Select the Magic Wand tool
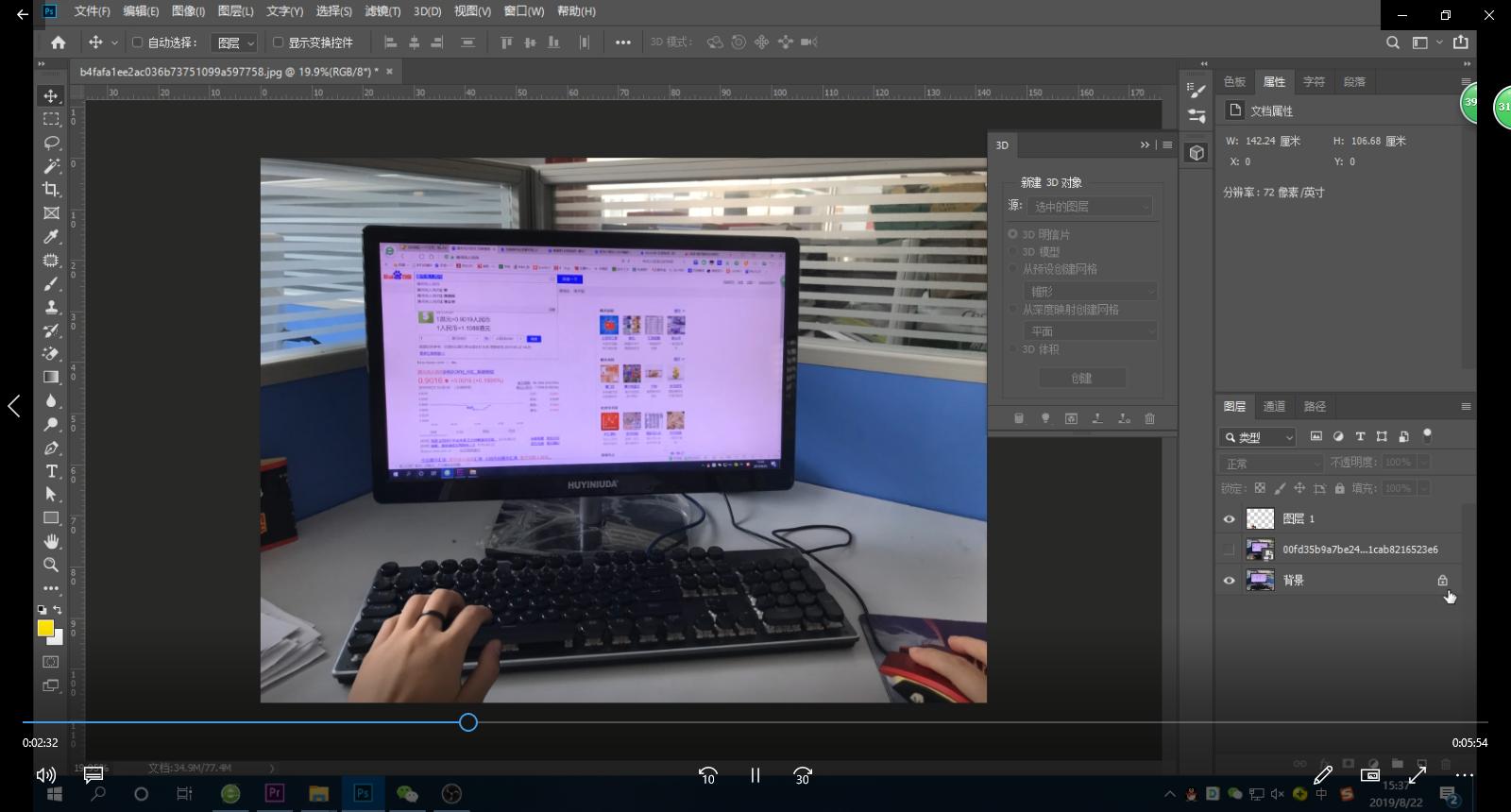Screen dimensions: 1511x812 51,165
